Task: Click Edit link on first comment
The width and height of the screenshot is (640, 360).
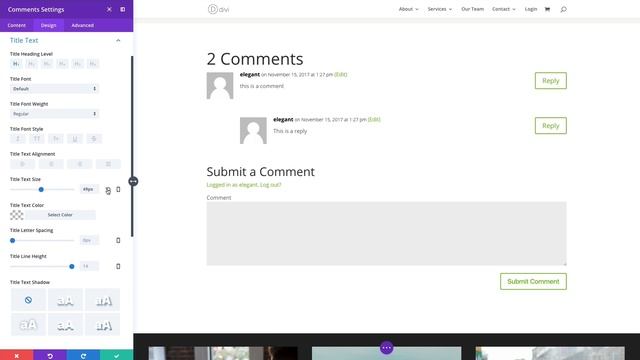Action: click(340, 75)
